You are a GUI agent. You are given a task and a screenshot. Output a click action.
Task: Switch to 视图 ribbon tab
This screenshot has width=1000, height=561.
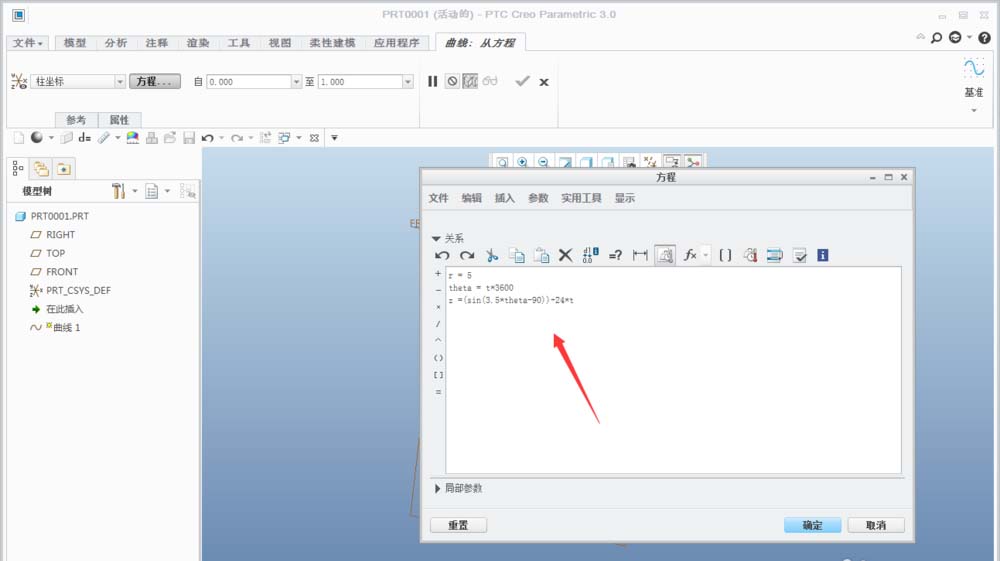point(279,43)
